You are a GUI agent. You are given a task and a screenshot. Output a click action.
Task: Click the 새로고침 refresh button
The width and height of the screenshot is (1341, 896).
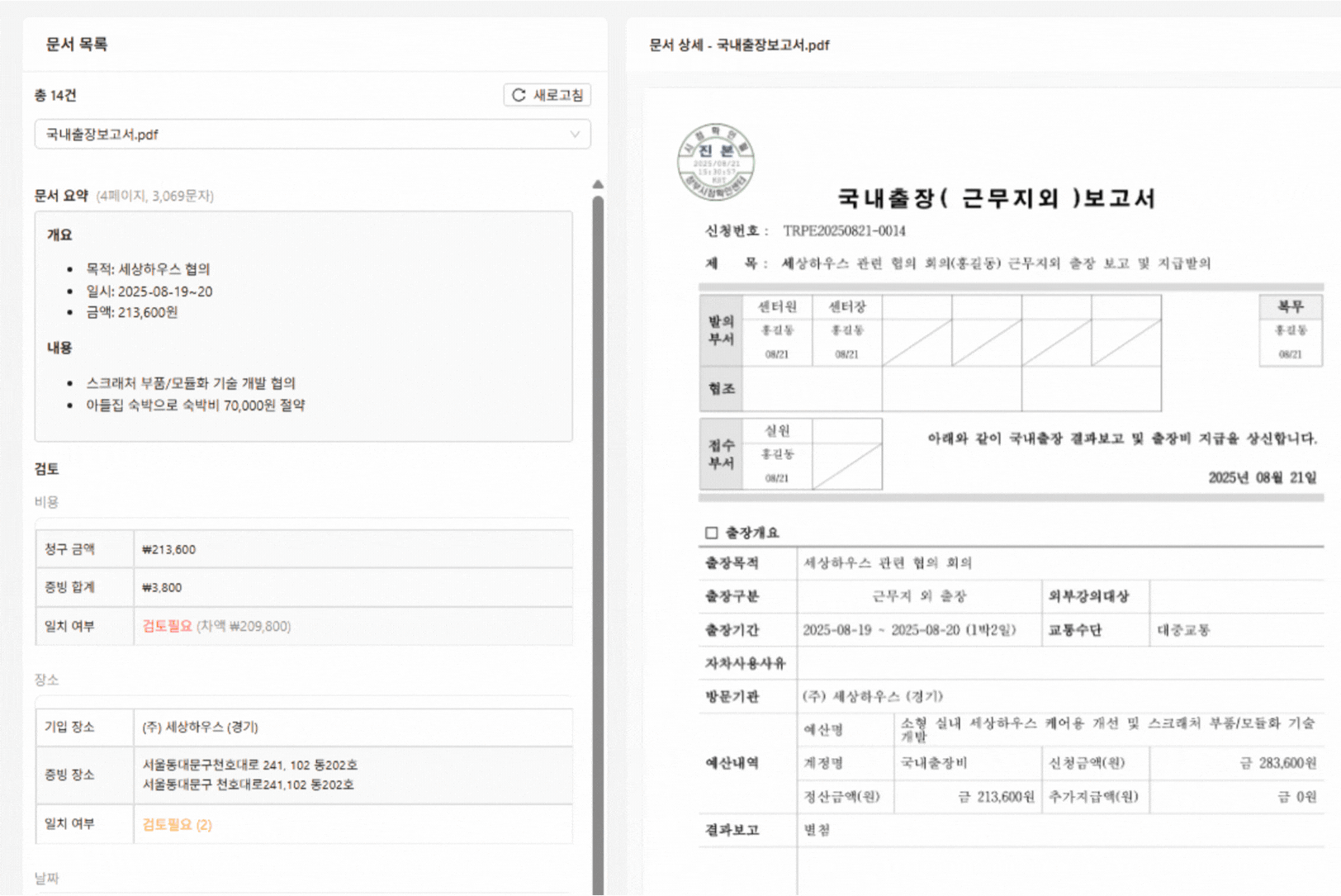pos(547,95)
